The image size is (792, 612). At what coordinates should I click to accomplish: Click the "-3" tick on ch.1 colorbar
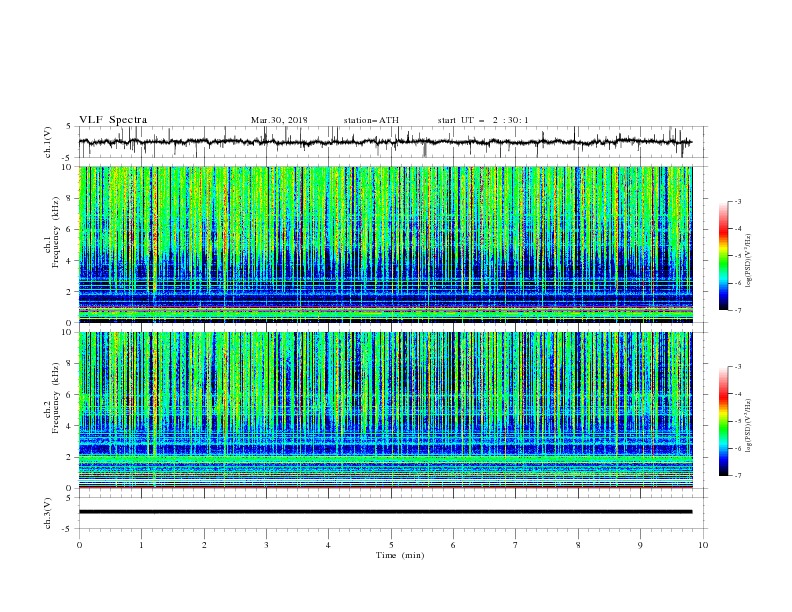click(738, 201)
